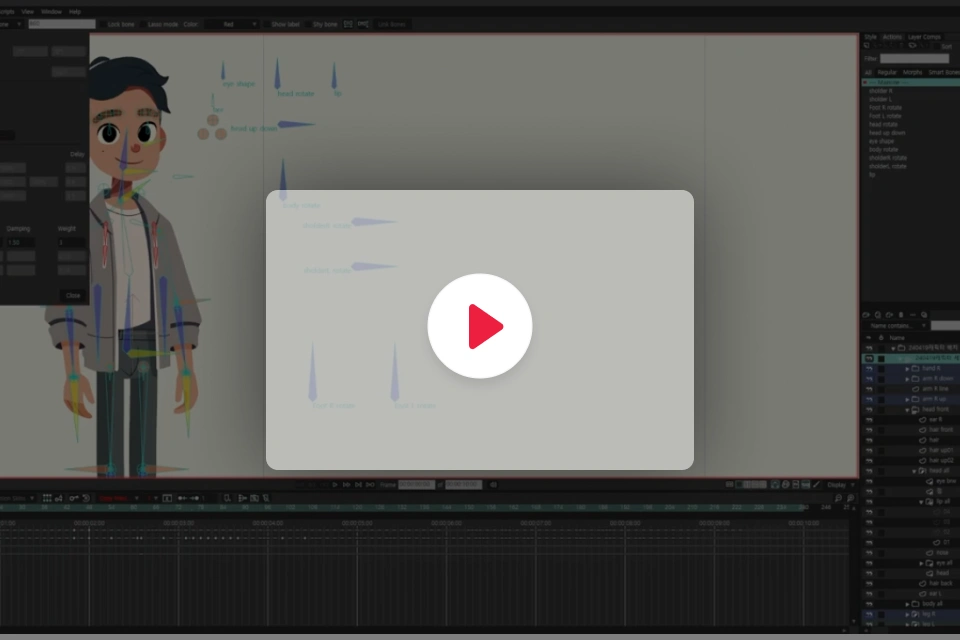The height and width of the screenshot is (640, 960).
Task: Toggle visibility of 'hand R' layer
Action: pyautogui.click(x=869, y=369)
